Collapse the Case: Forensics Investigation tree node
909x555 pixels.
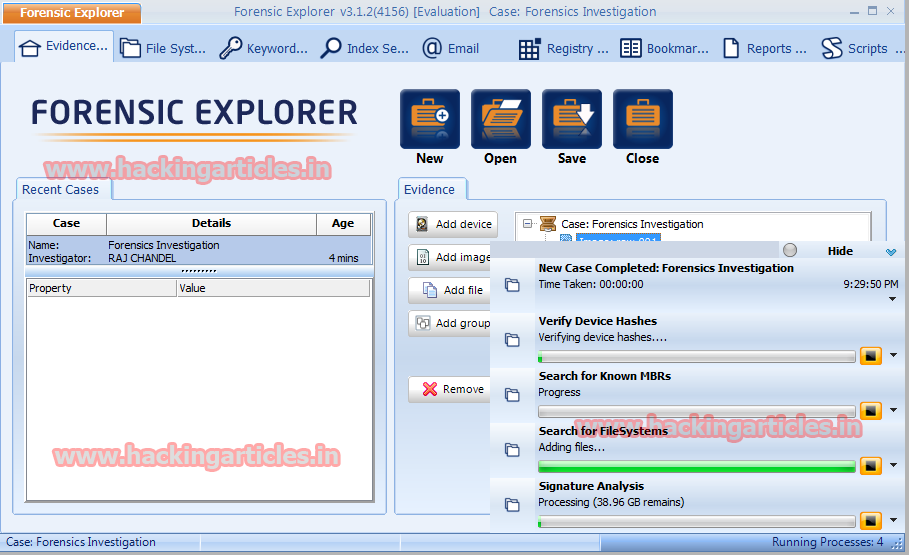pyautogui.click(x=527, y=223)
